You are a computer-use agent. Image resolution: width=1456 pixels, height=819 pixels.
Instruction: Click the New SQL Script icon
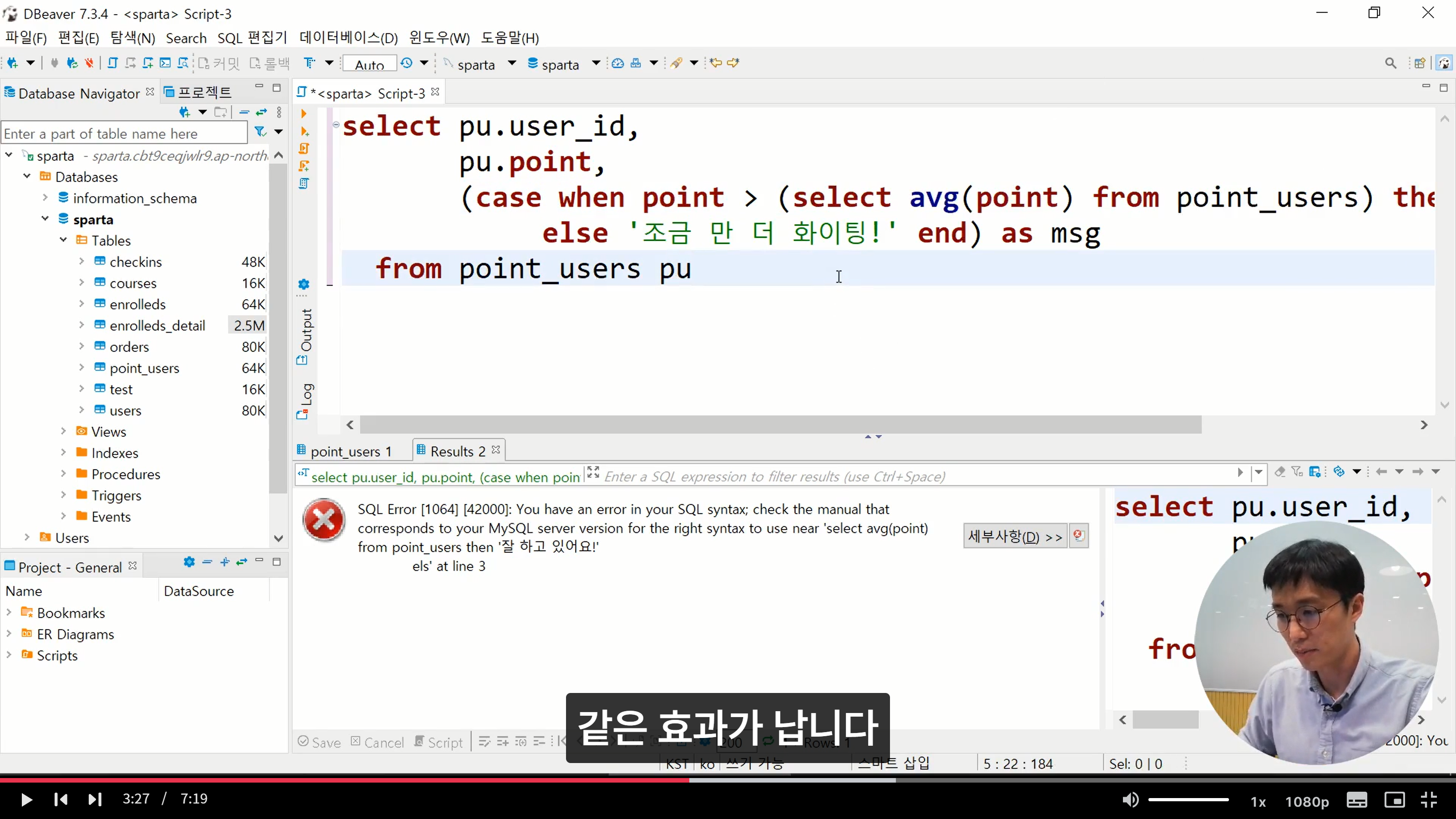click(x=147, y=63)
